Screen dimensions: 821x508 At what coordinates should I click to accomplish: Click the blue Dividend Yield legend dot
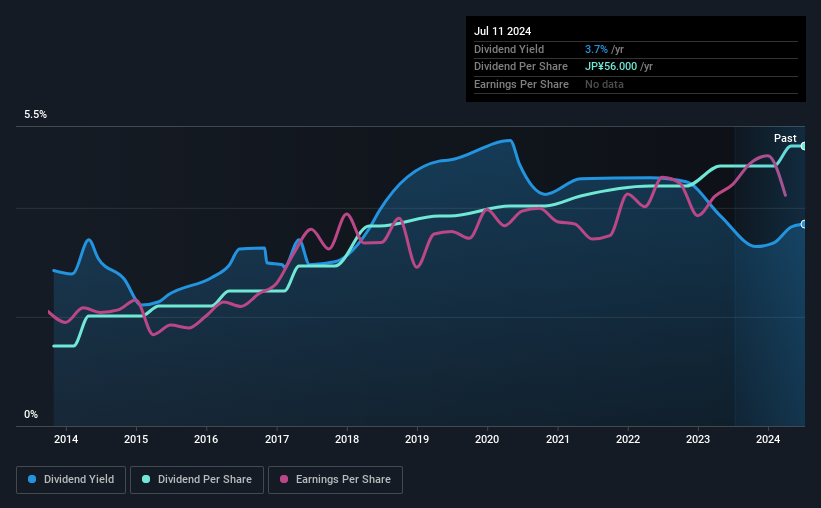pos(32,479)
